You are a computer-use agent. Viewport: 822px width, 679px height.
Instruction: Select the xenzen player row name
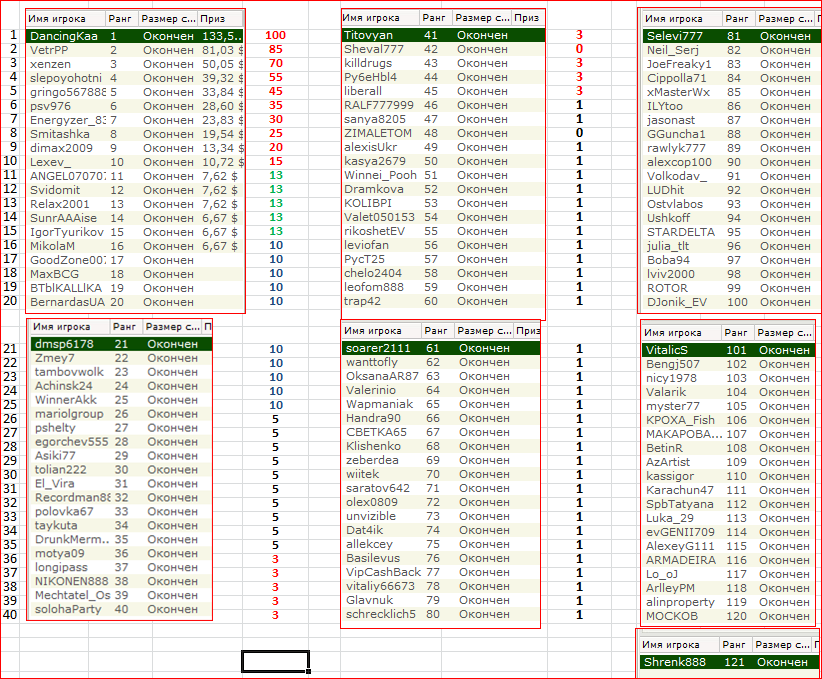point(50,64)
